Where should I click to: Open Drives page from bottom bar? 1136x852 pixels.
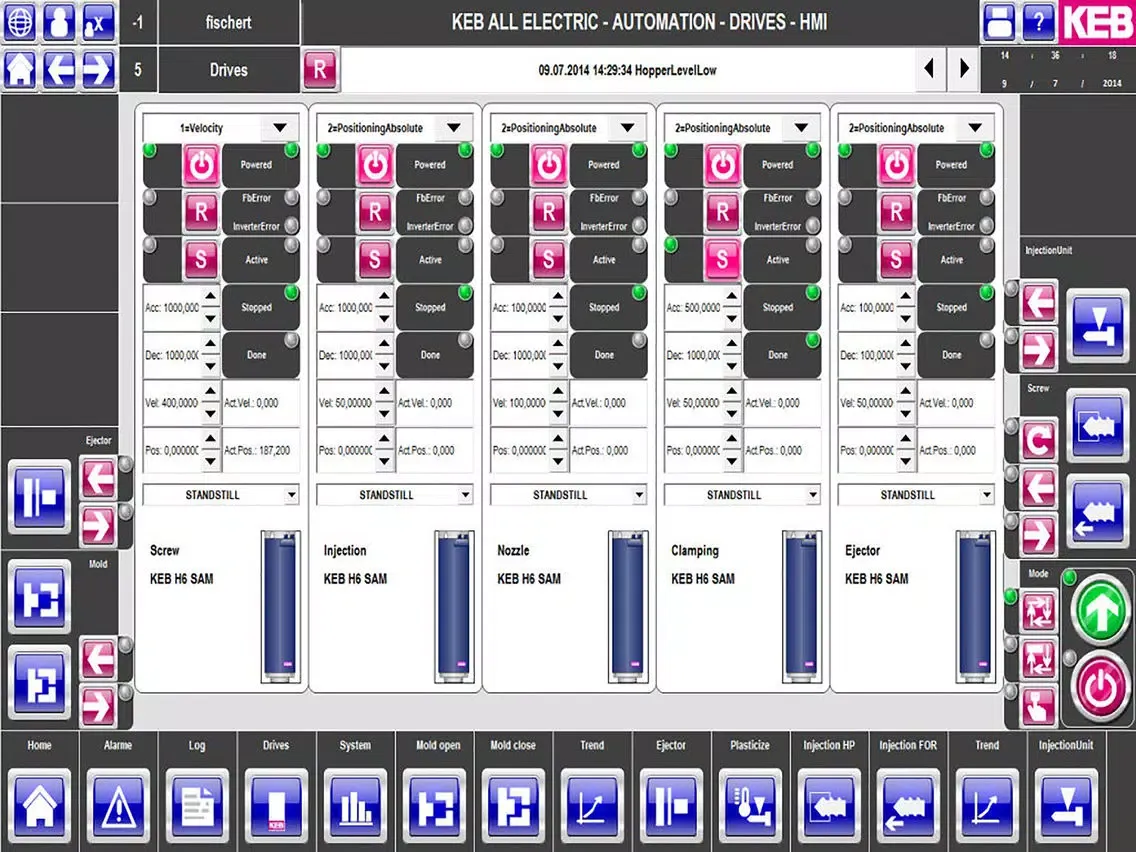click(276, 805)
